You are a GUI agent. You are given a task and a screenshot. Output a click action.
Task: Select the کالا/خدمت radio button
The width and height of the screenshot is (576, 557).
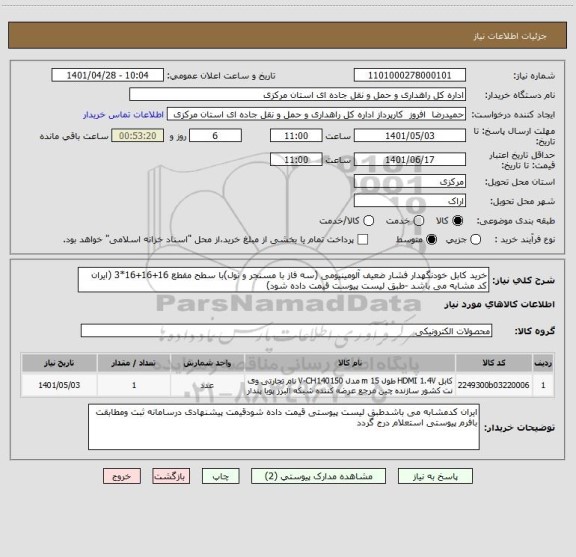pos(368,221)
